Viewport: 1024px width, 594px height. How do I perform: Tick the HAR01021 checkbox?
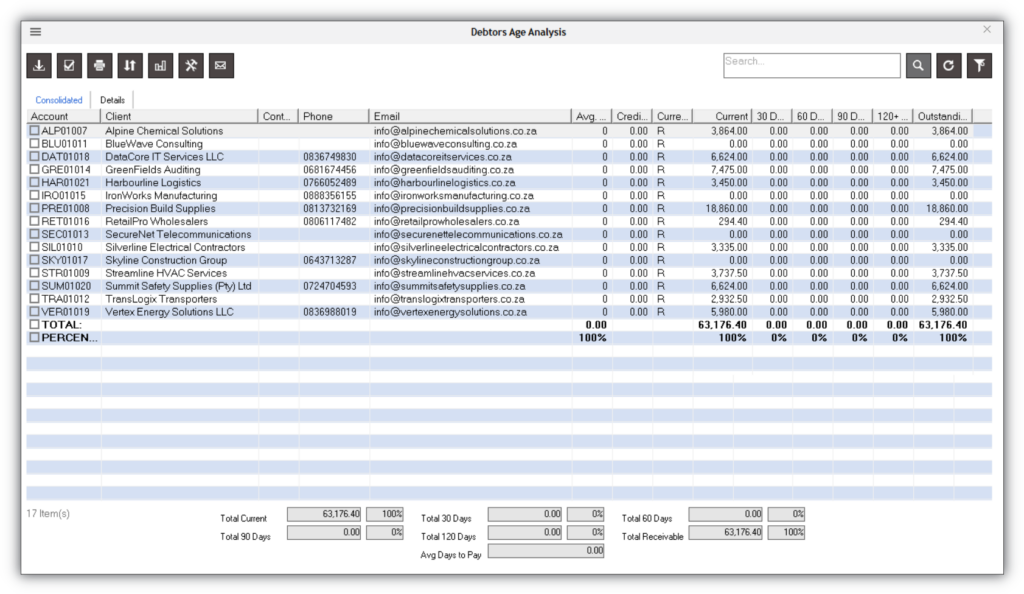[x=34, y=183]
